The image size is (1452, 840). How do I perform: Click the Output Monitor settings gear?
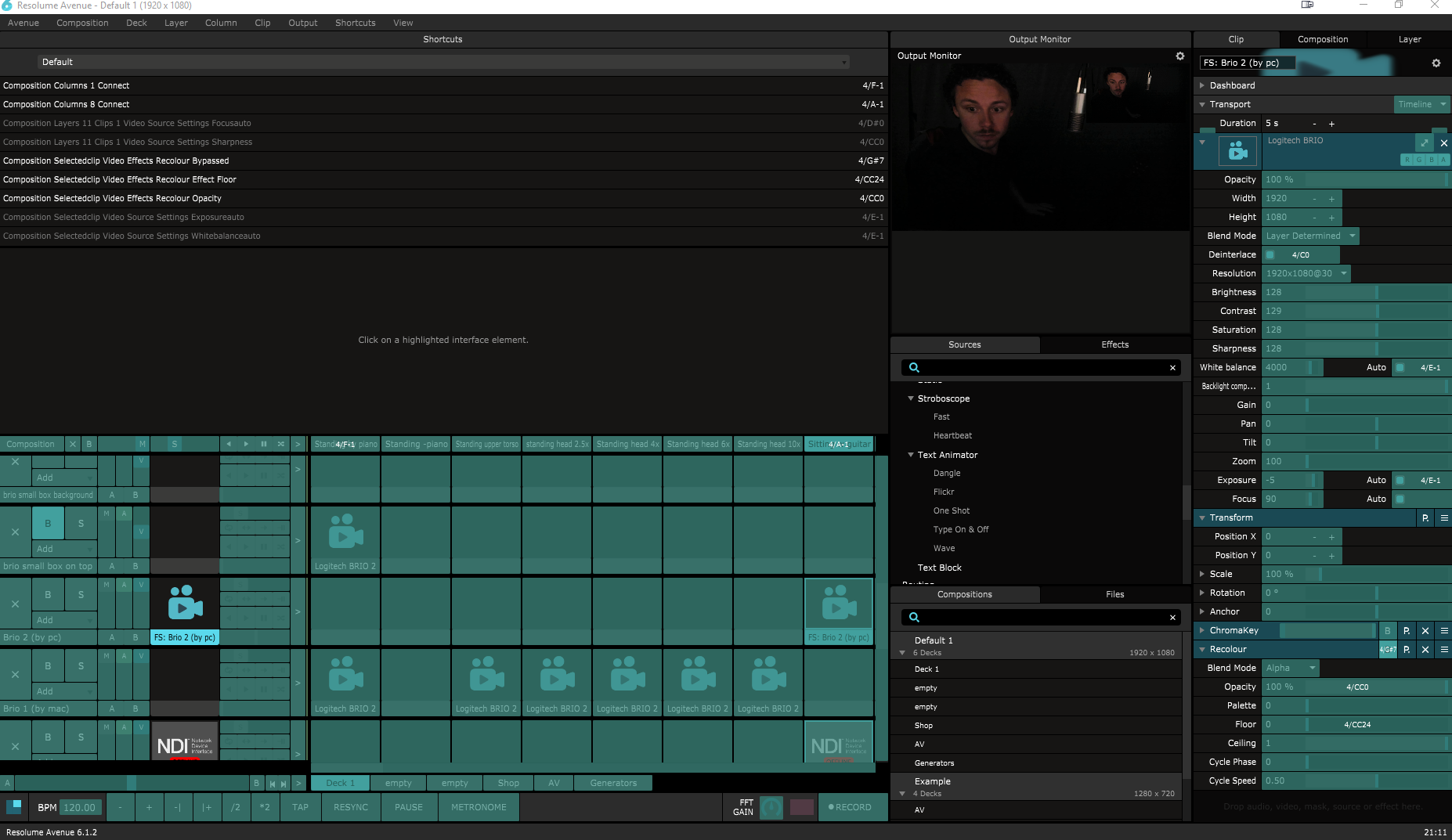pos(1179,56)
